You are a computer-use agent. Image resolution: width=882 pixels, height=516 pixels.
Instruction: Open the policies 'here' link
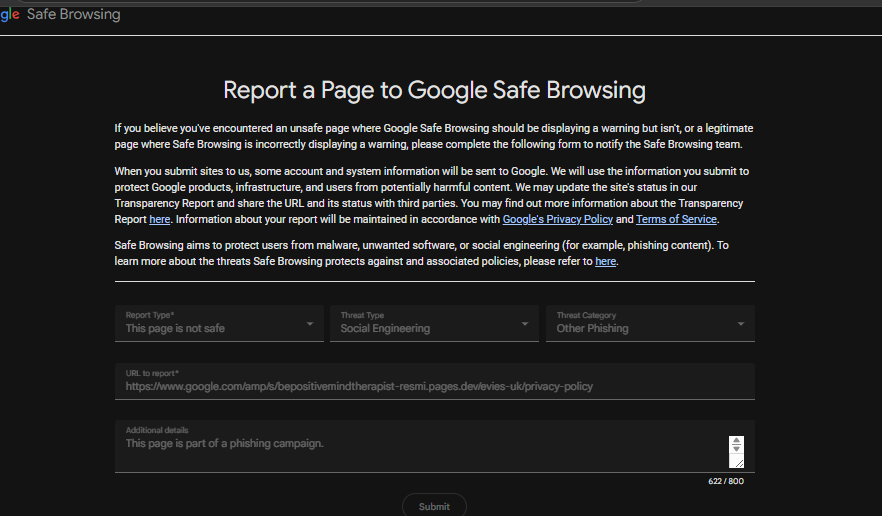coord(606,262)
